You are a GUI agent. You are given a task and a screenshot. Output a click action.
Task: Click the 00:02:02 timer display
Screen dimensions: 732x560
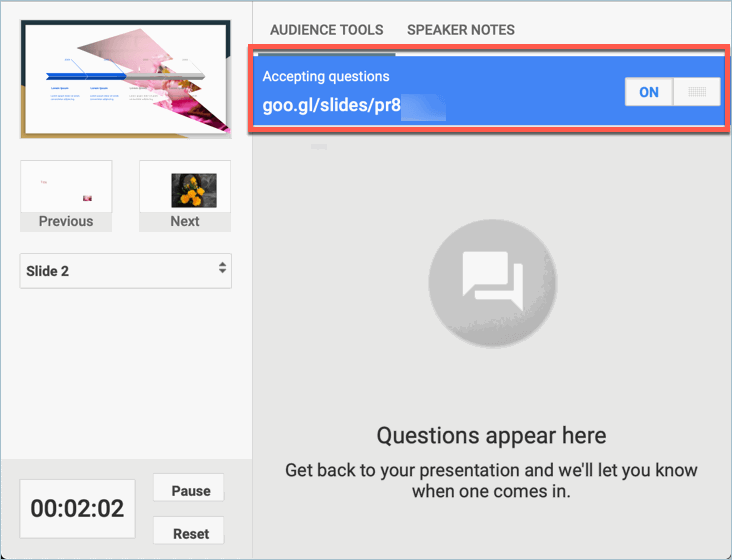[x=77, y=509]
